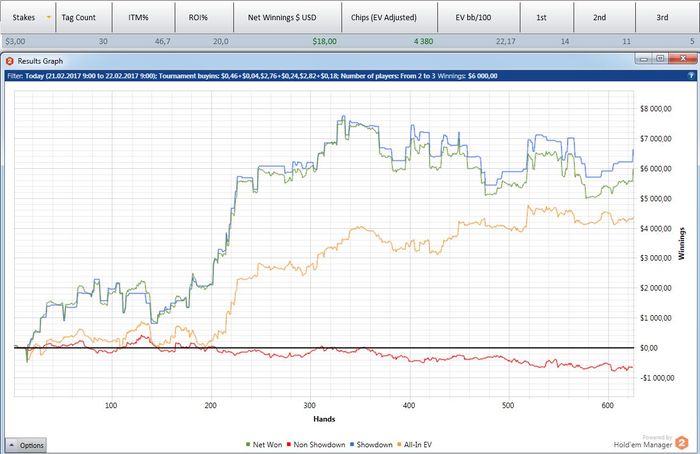Toggle the Net Won legend series
700x454 pixels.
264,445
